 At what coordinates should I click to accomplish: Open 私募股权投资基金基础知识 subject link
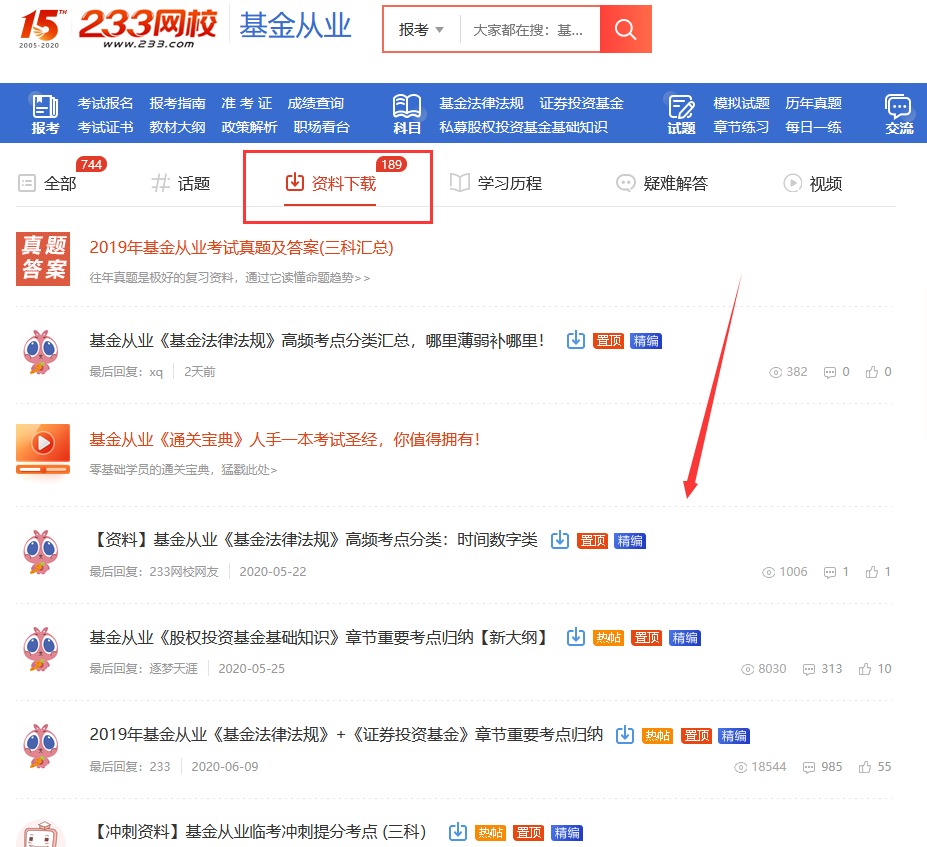pyautogui.click(x=523, y=127)
